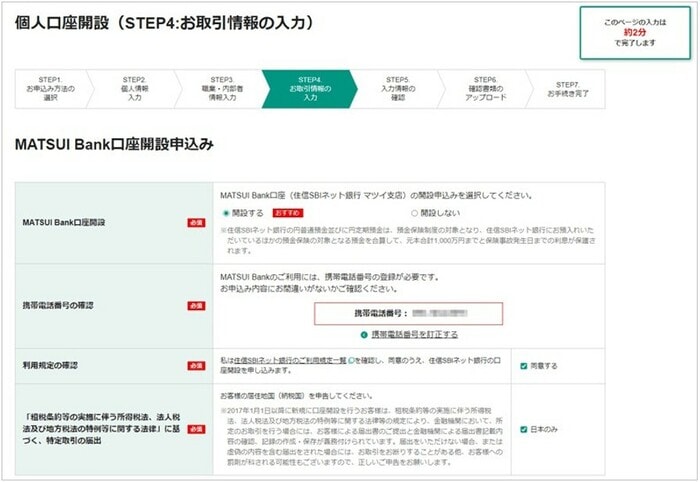This screenshot has width=700, height=482.
Task: Click the 個人口座開設 page title
Action: coord(164,23)
